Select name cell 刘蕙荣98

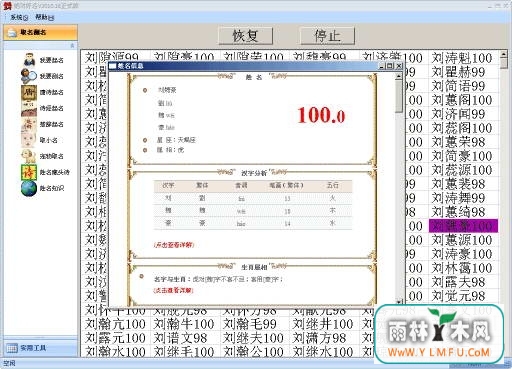pos(463,142)
